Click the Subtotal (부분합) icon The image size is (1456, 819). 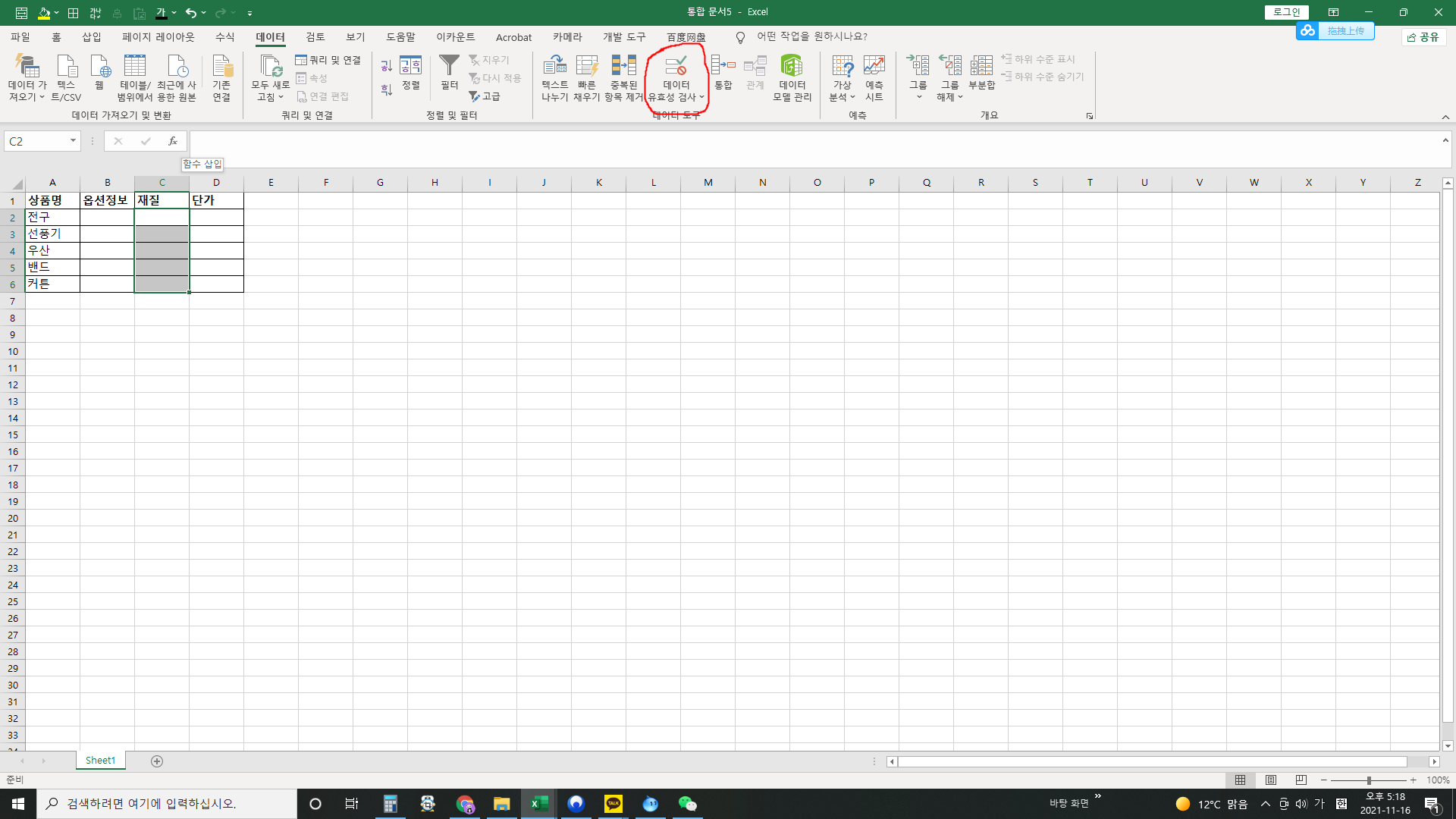click(981, 67)
